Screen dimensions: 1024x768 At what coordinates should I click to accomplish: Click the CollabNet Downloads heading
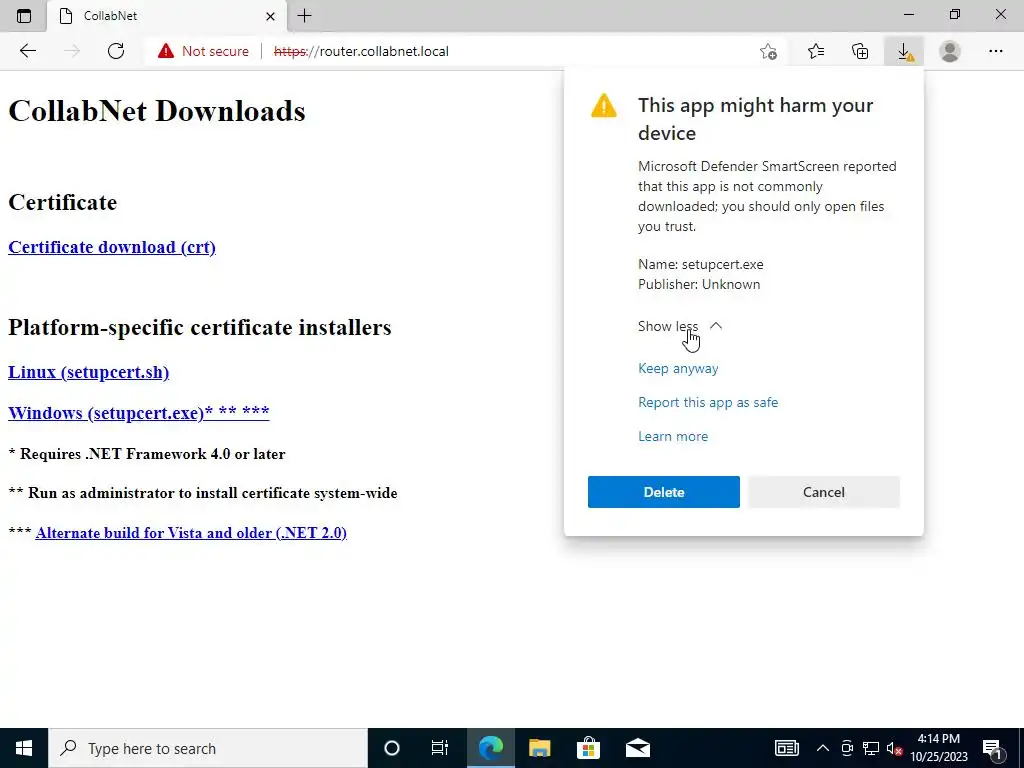coord(157,111)
